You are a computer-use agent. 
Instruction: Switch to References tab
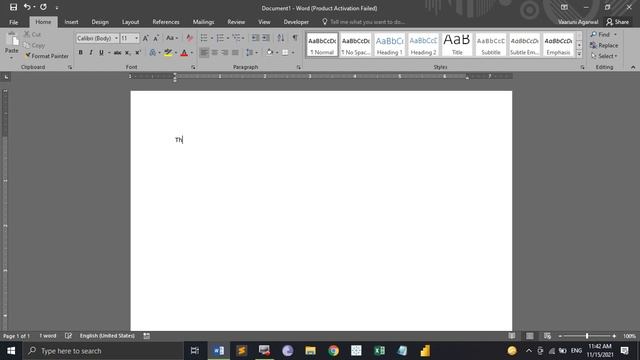tap(166, 22)
